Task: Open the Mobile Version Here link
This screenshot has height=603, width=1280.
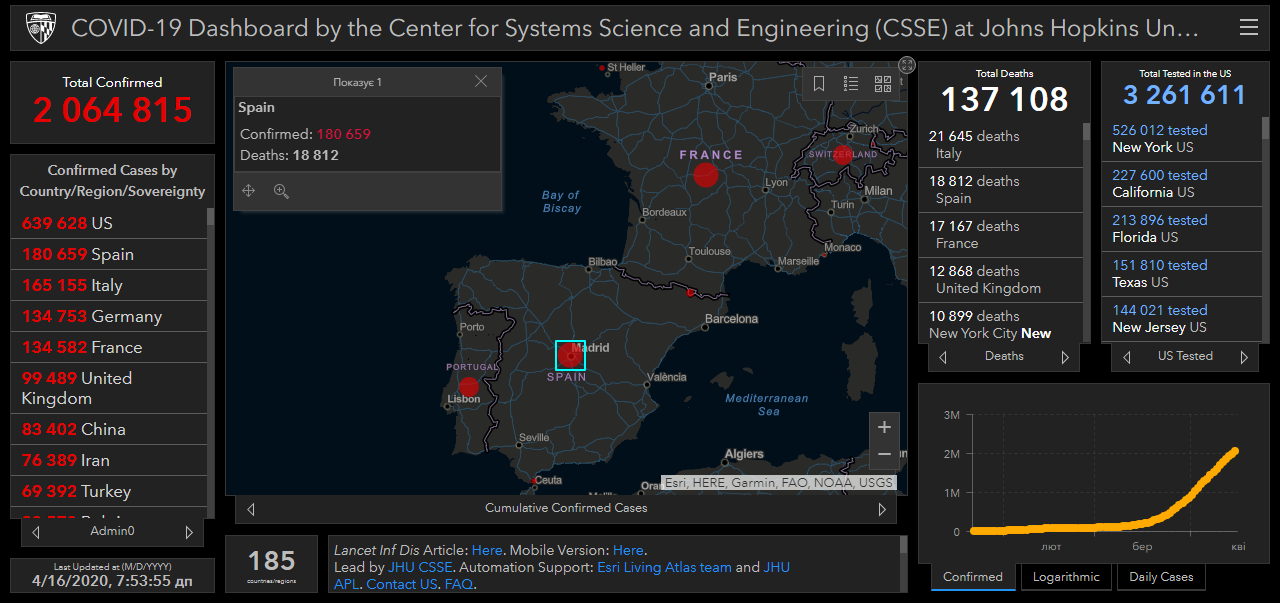Action: (628, 550)
